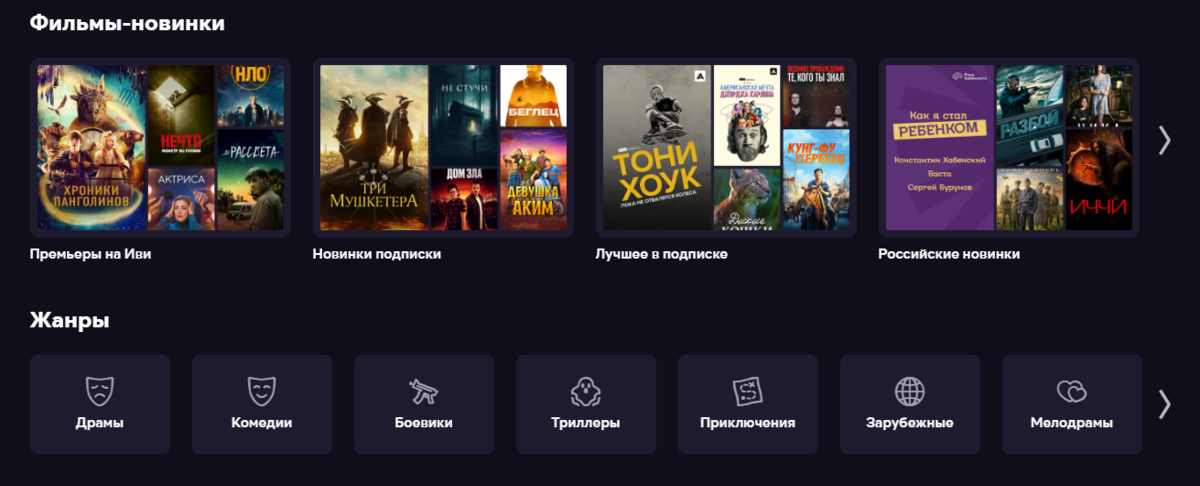Viewport: 1200px width, 486px height.
Task: Open the Российские новинки collection
Action: coord(949,254)
